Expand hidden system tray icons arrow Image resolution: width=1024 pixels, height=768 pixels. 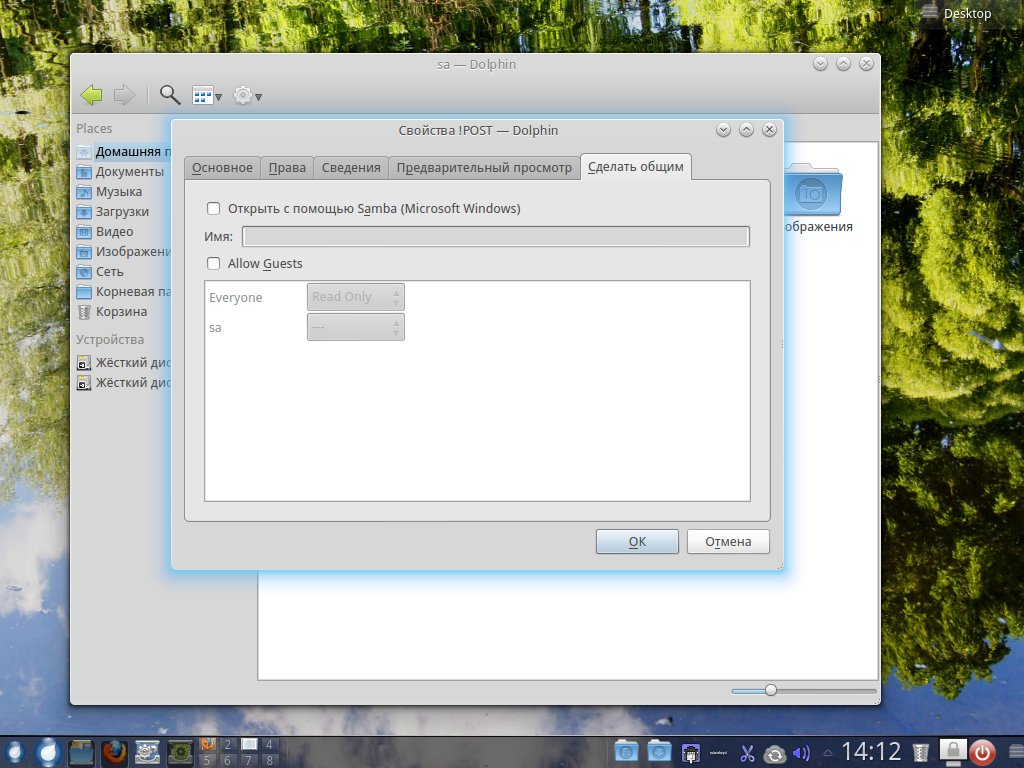(x=827, y=753)
